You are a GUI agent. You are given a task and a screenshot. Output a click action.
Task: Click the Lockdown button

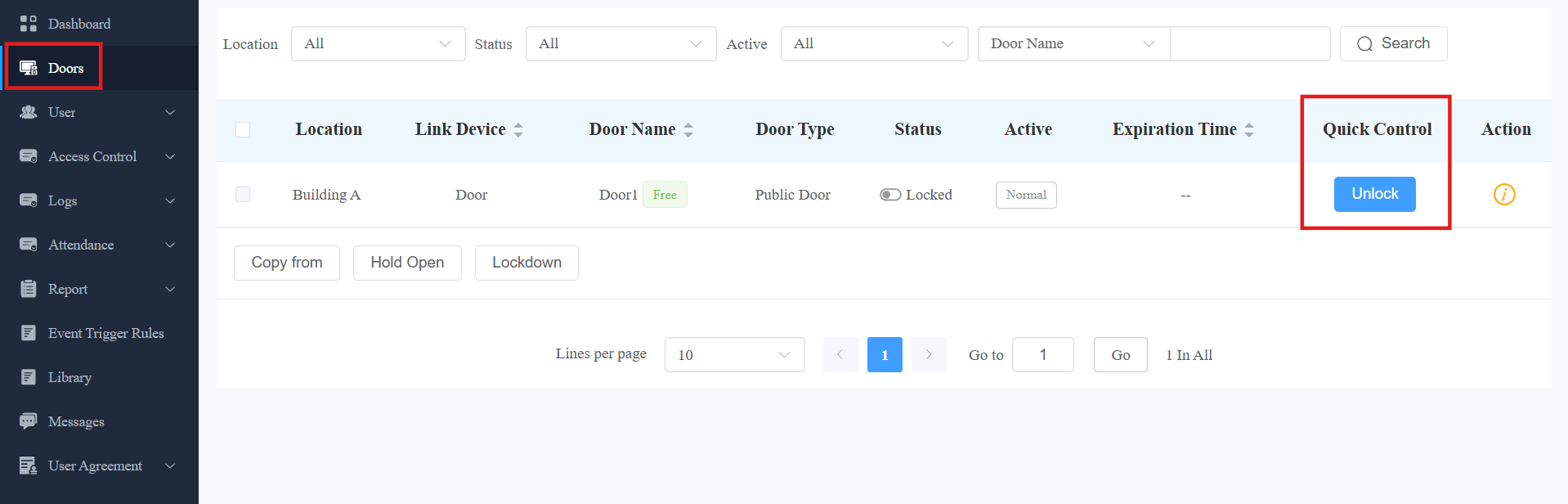click(x=526, y=263)
